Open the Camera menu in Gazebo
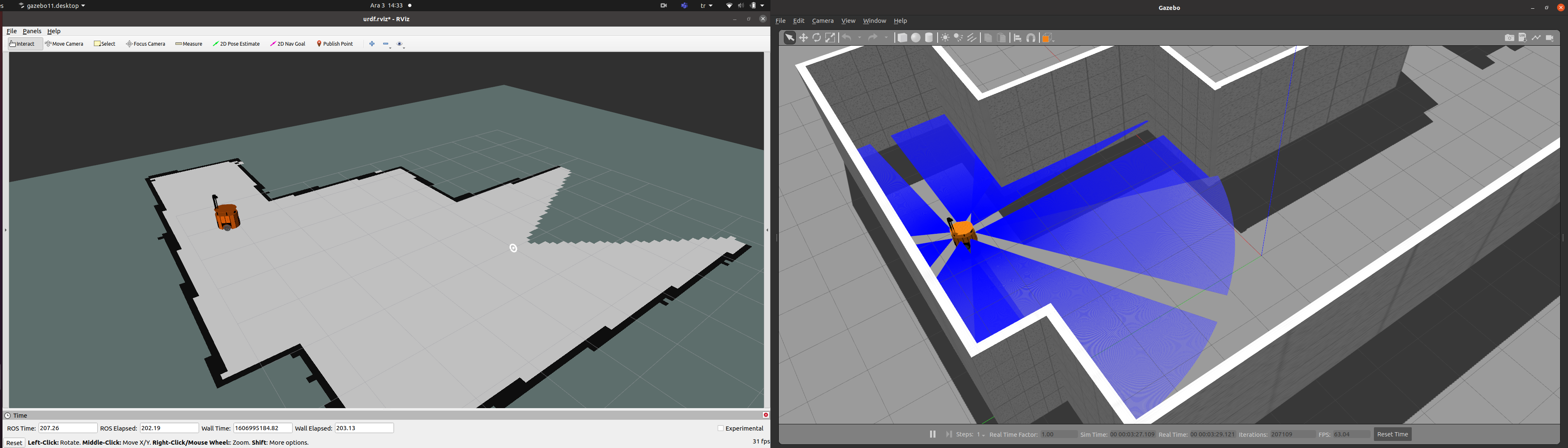Image resolution: width=1568 pixels, height=448 pixels. pos(822,21)
